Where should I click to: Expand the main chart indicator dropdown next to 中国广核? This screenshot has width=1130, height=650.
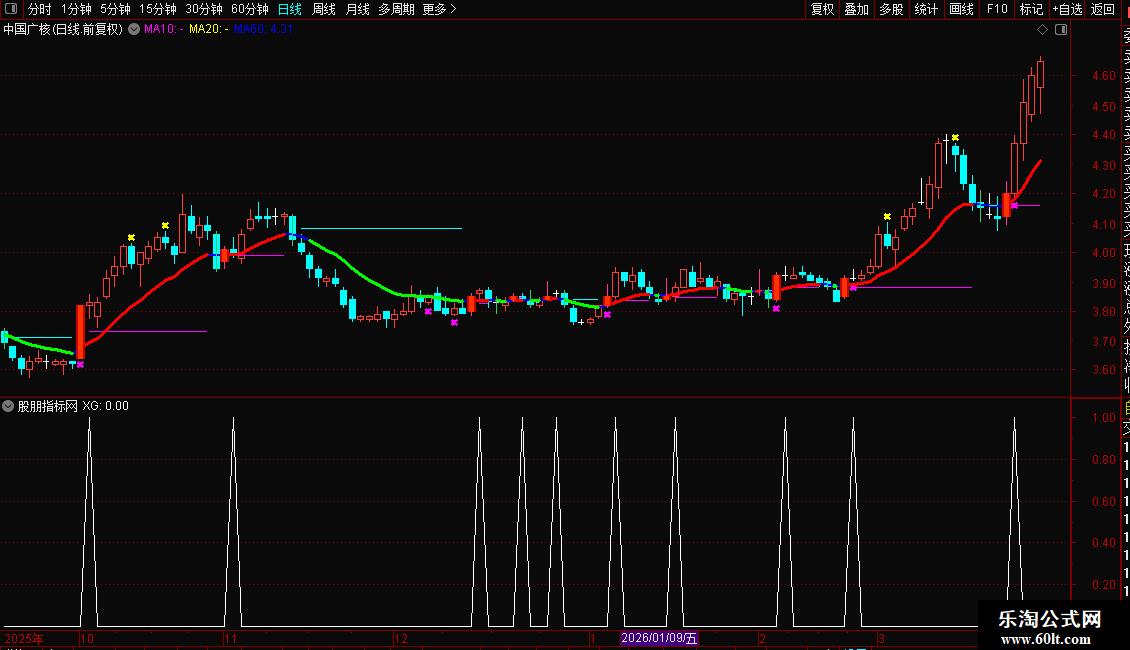point(133,30)
